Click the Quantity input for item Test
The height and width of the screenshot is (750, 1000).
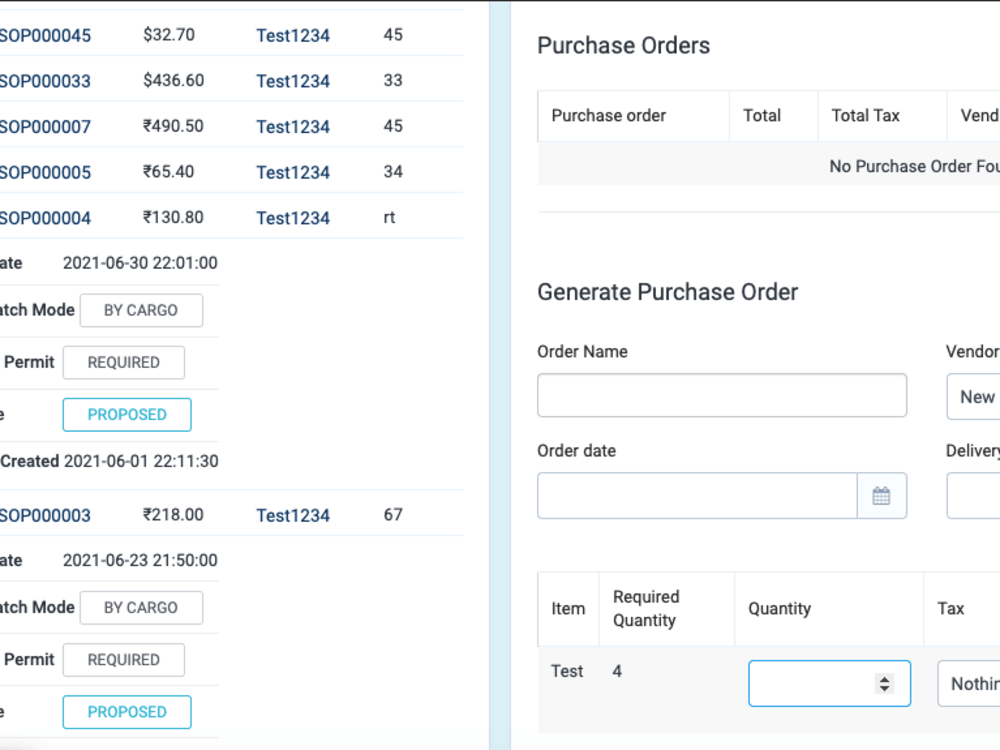pyautogui.click(x=829, y=684)
